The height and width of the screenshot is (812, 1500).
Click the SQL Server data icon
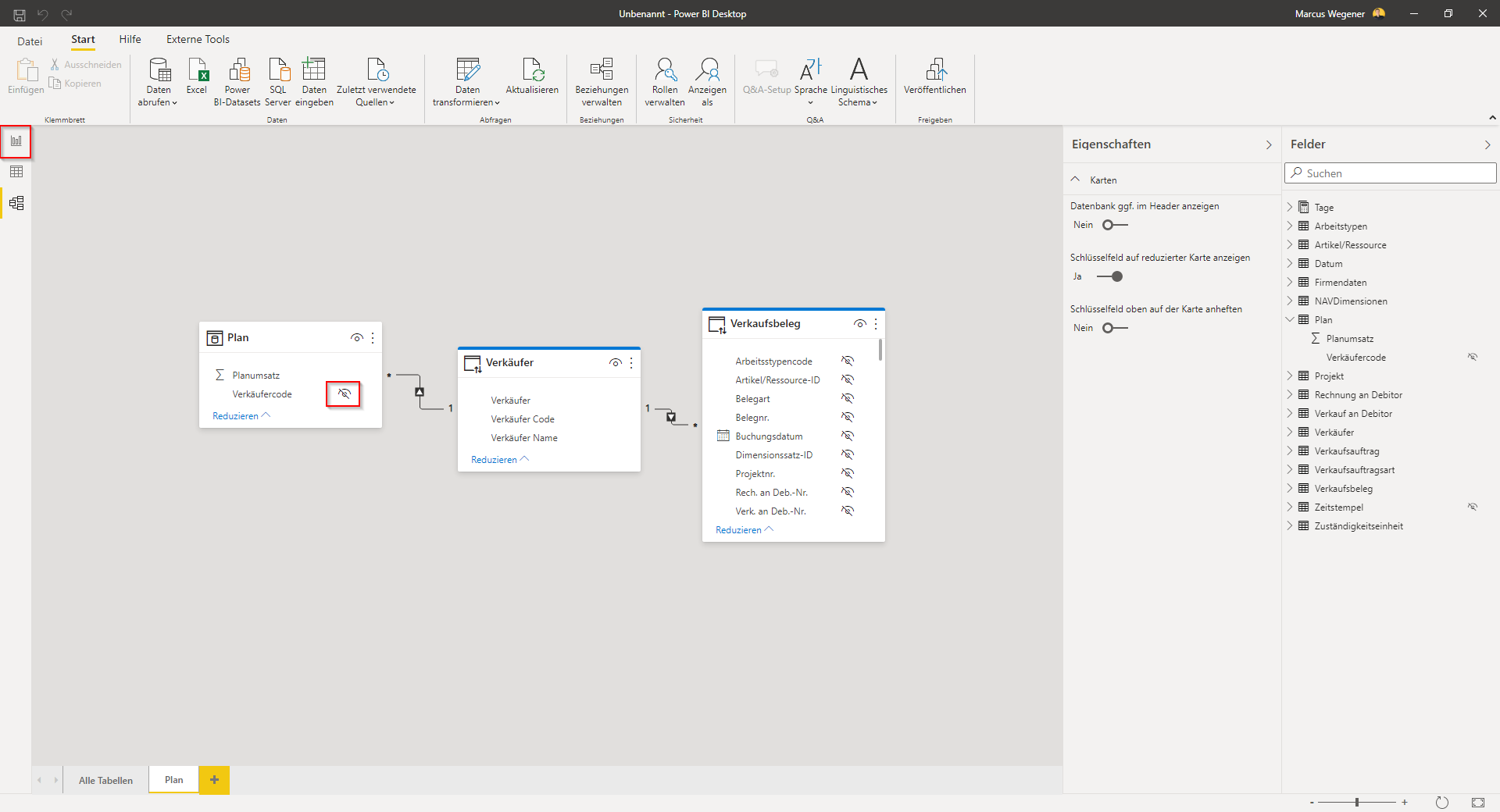click(x=278, y=82)
